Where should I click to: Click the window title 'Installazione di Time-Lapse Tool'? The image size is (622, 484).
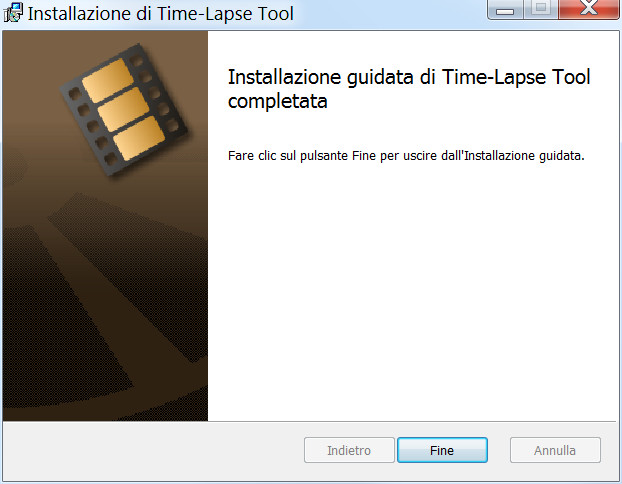(161, 13)
